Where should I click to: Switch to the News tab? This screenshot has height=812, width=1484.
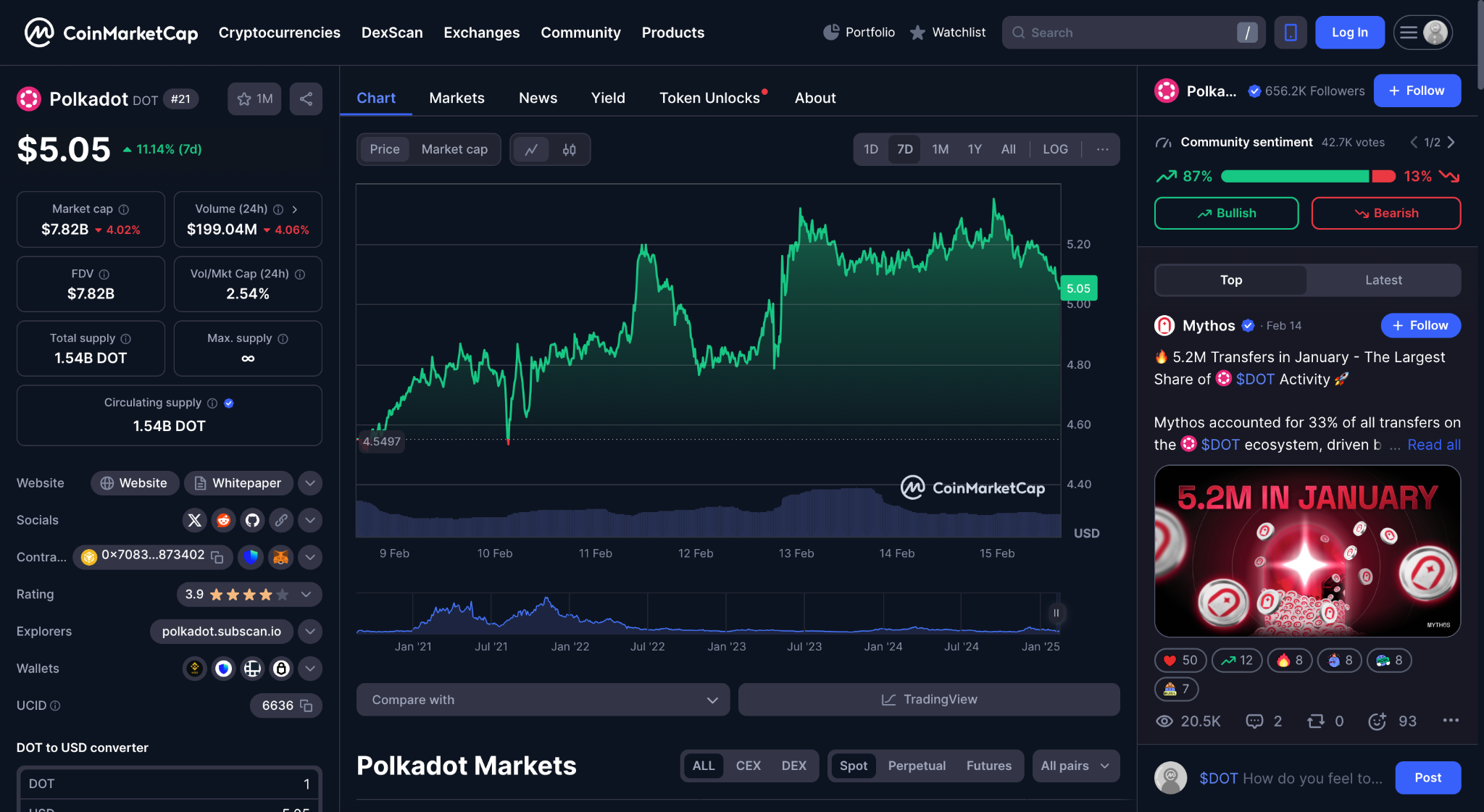538,98
